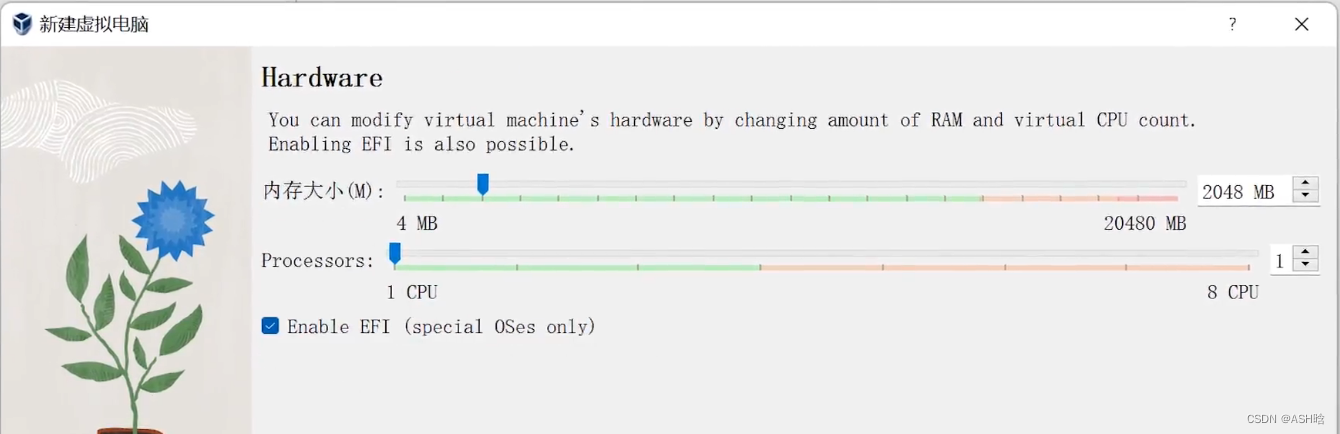Close the 新建虚拟电脑 dialog
This screenshot has width=1340, height=434.
tap(1301, 24)
